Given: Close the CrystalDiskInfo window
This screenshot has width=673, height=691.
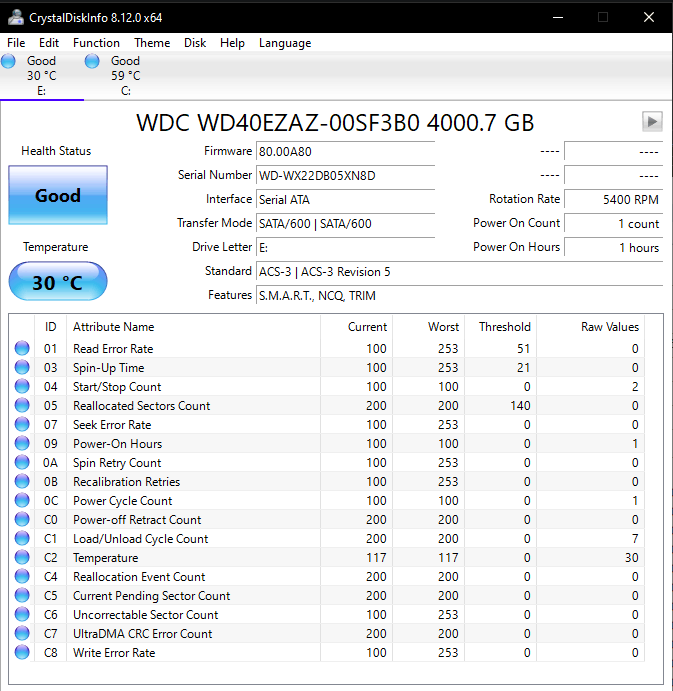Looking at the screenshot, I should 649,17.
